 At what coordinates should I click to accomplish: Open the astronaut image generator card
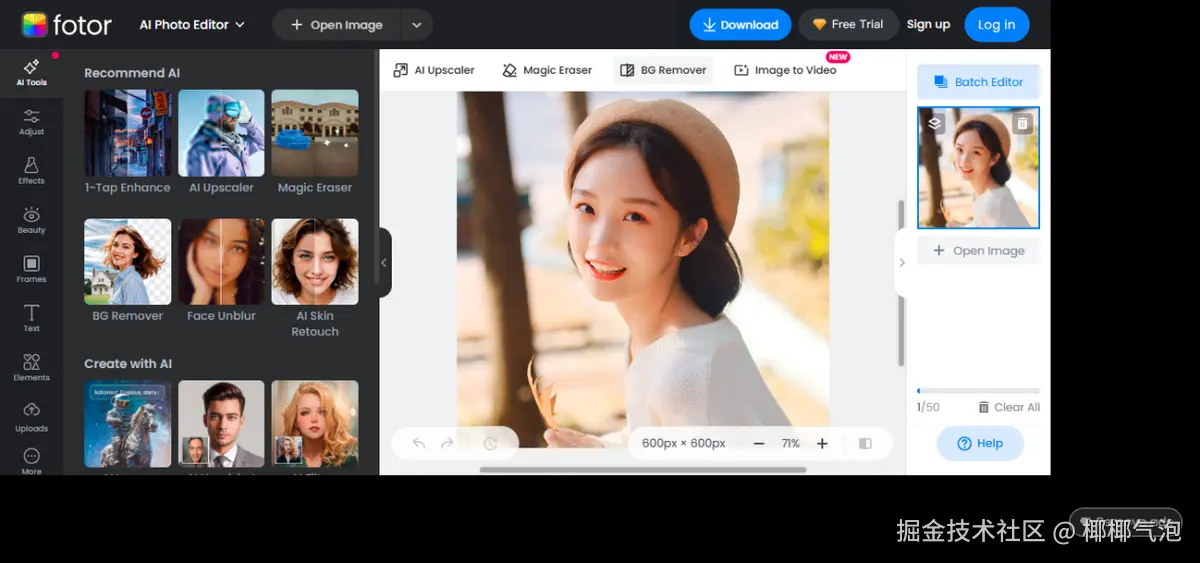pyautogui.click(x=127, y=423)
